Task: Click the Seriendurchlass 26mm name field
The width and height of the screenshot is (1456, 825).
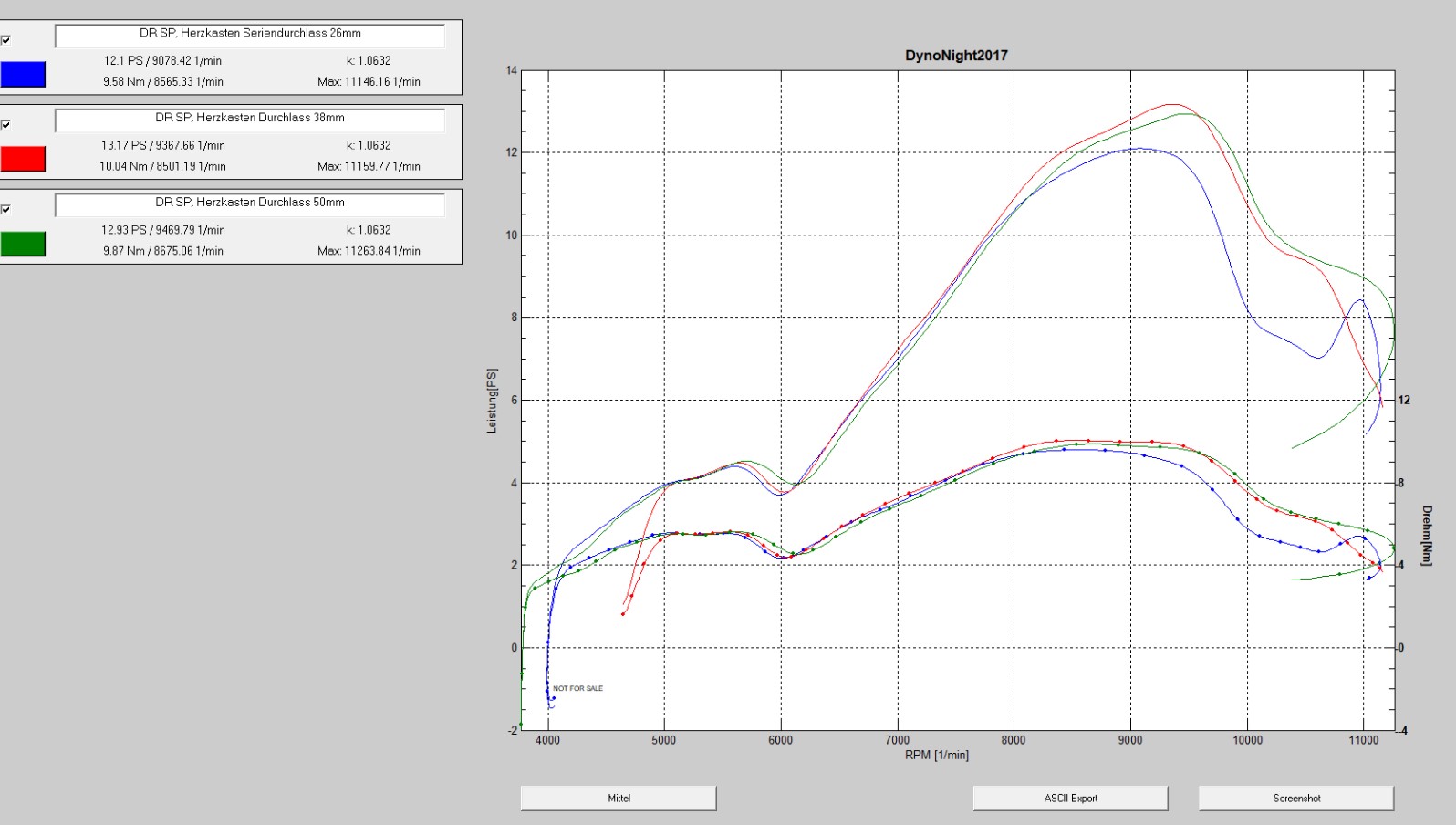Action: (x=250, y=34)
